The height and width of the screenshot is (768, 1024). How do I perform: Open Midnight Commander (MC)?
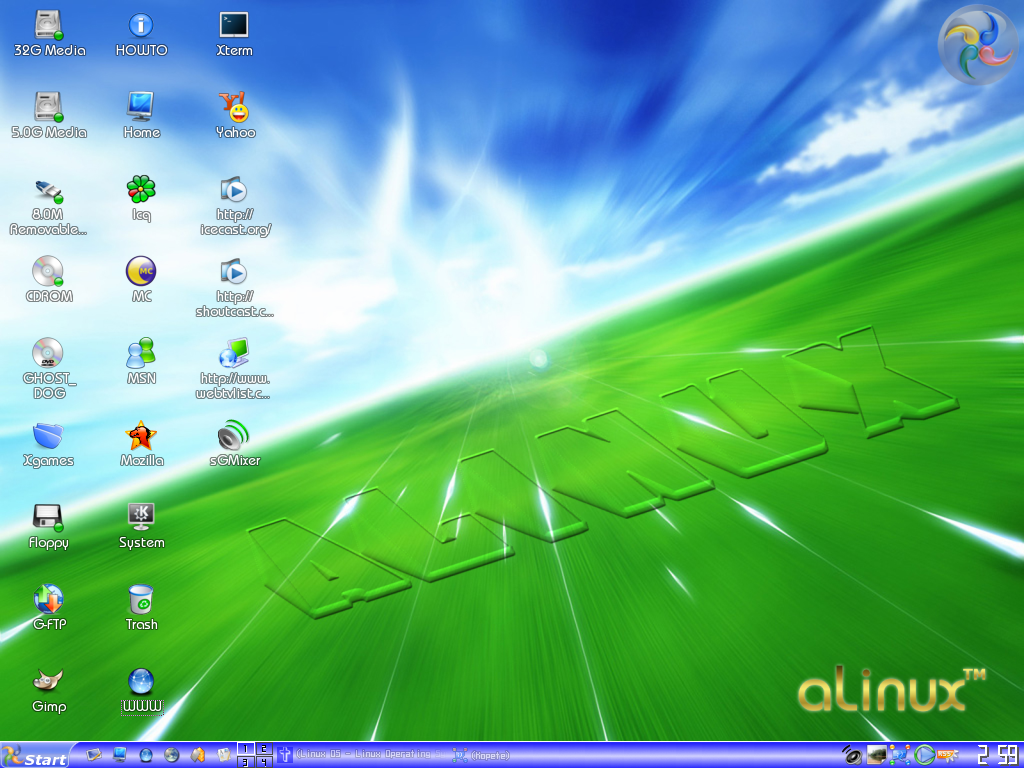[141, 272]
